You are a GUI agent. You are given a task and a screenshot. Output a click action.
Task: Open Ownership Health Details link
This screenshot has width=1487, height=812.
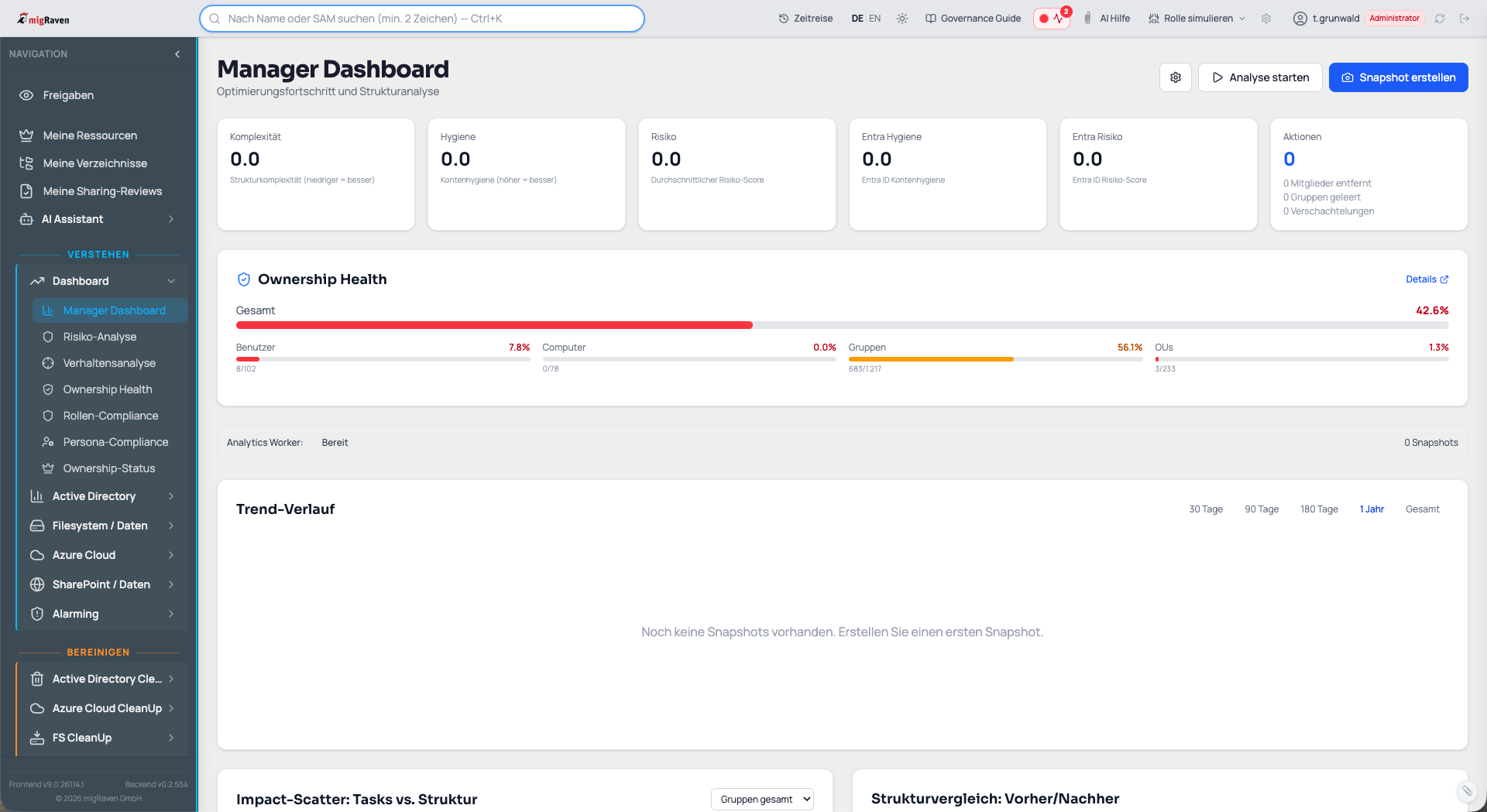point(1427,279)
